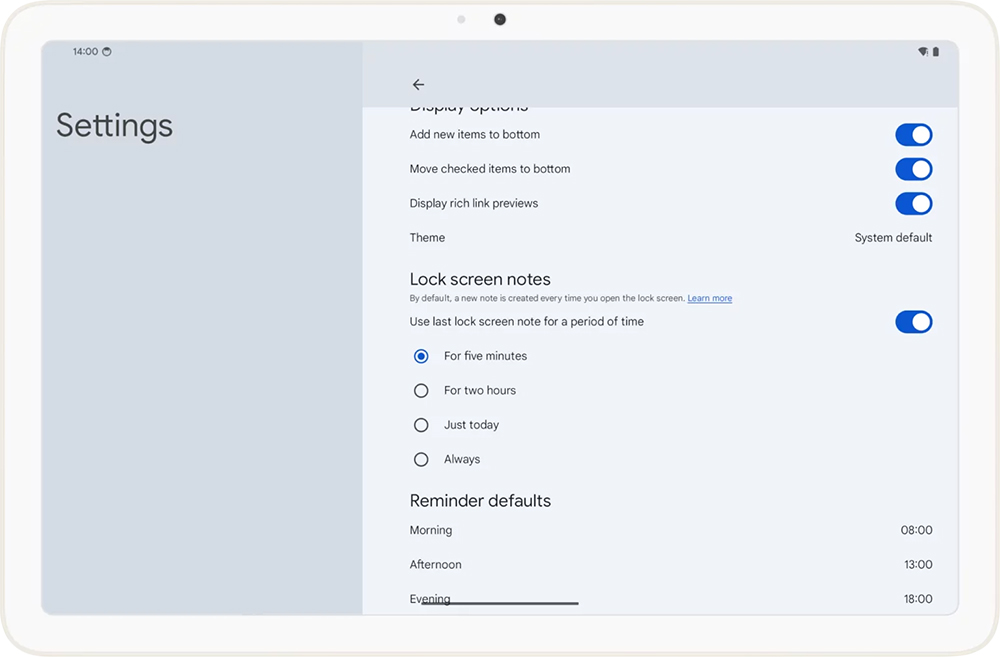Image resolution: width=1000 pixels, height=657 pixels.
Task: Pick the Always radio option
Action: click(421, 459)
